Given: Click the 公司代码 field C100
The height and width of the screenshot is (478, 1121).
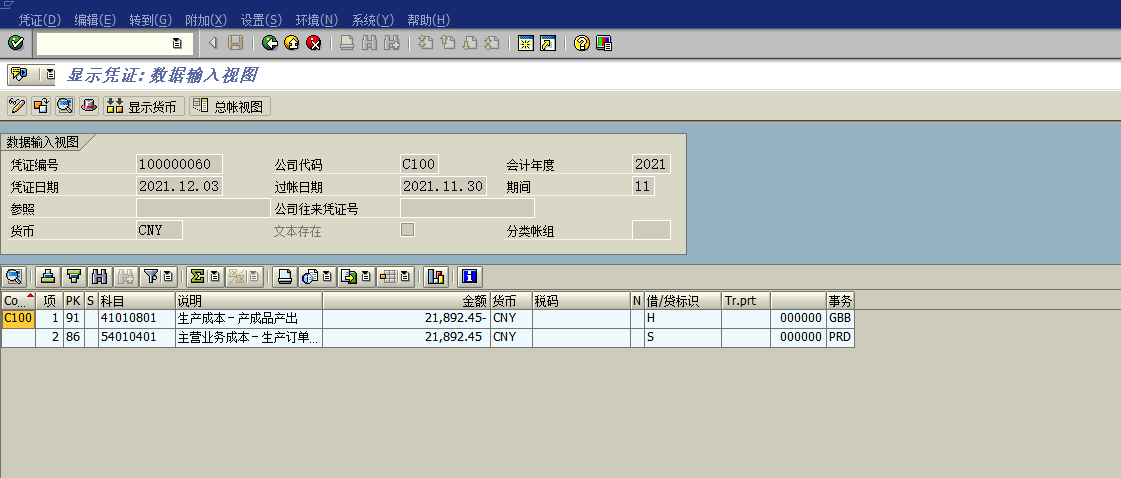Looking at the screenshot, I should pos(418,164).
